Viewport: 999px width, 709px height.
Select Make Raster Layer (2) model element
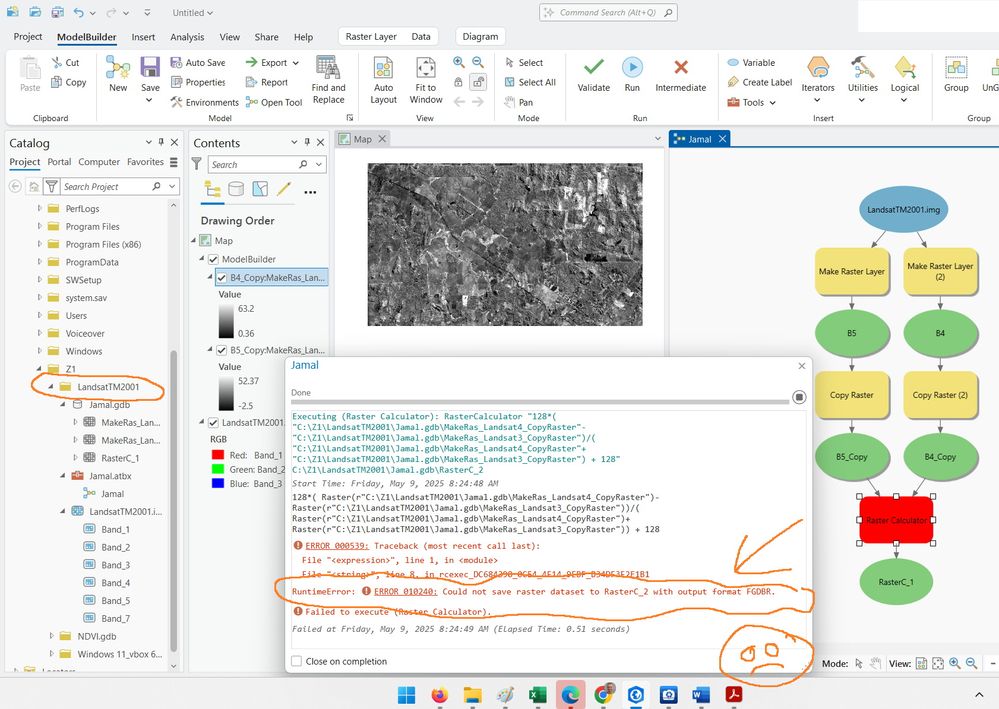coord(940,271)
